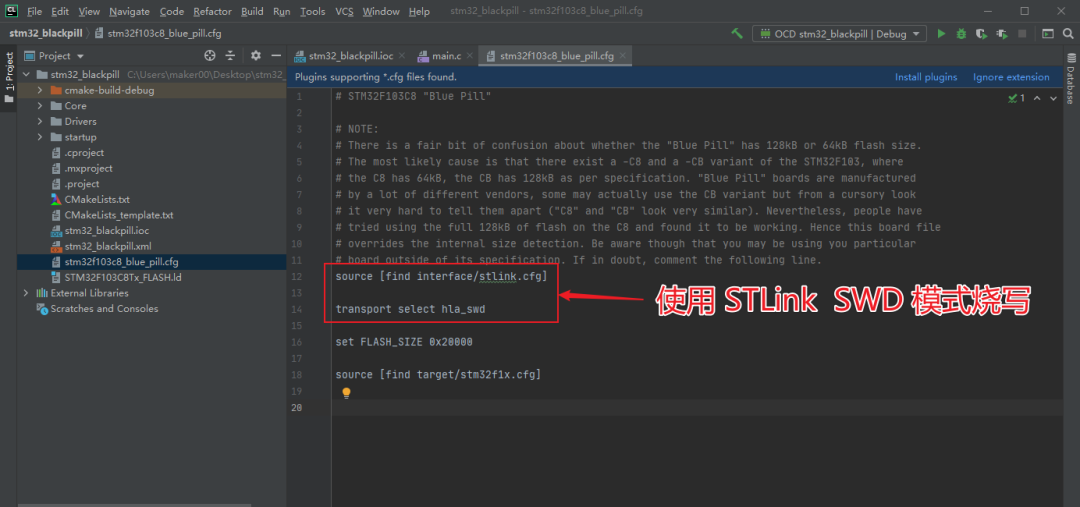Image resolution: width=1080 pixels, height=507 pixels.
Task: Hide the Project panel with the minus icon
Action: tap(276, 56)
